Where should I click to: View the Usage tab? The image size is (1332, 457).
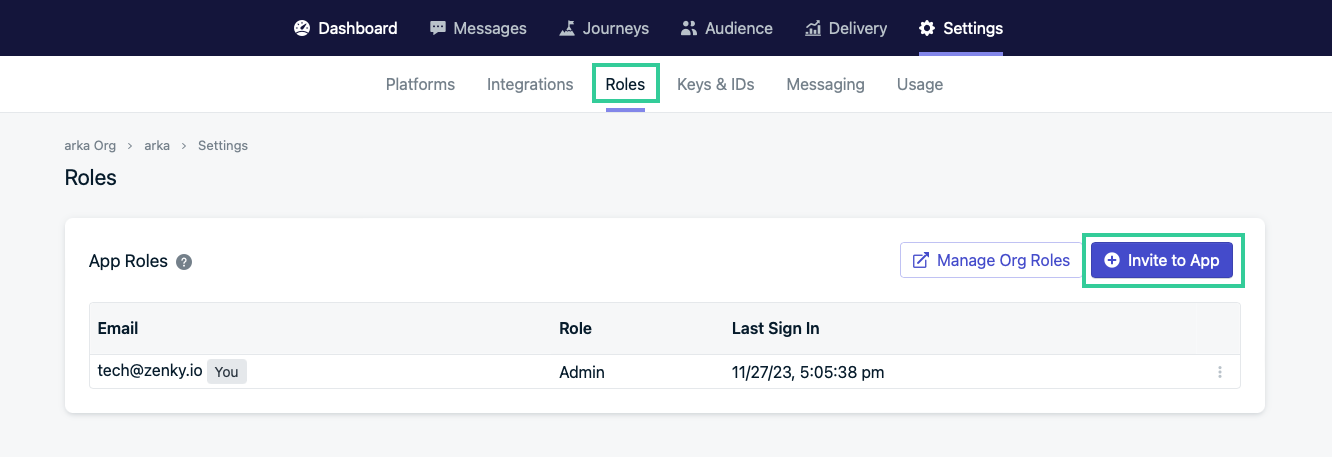pos(919,84)
